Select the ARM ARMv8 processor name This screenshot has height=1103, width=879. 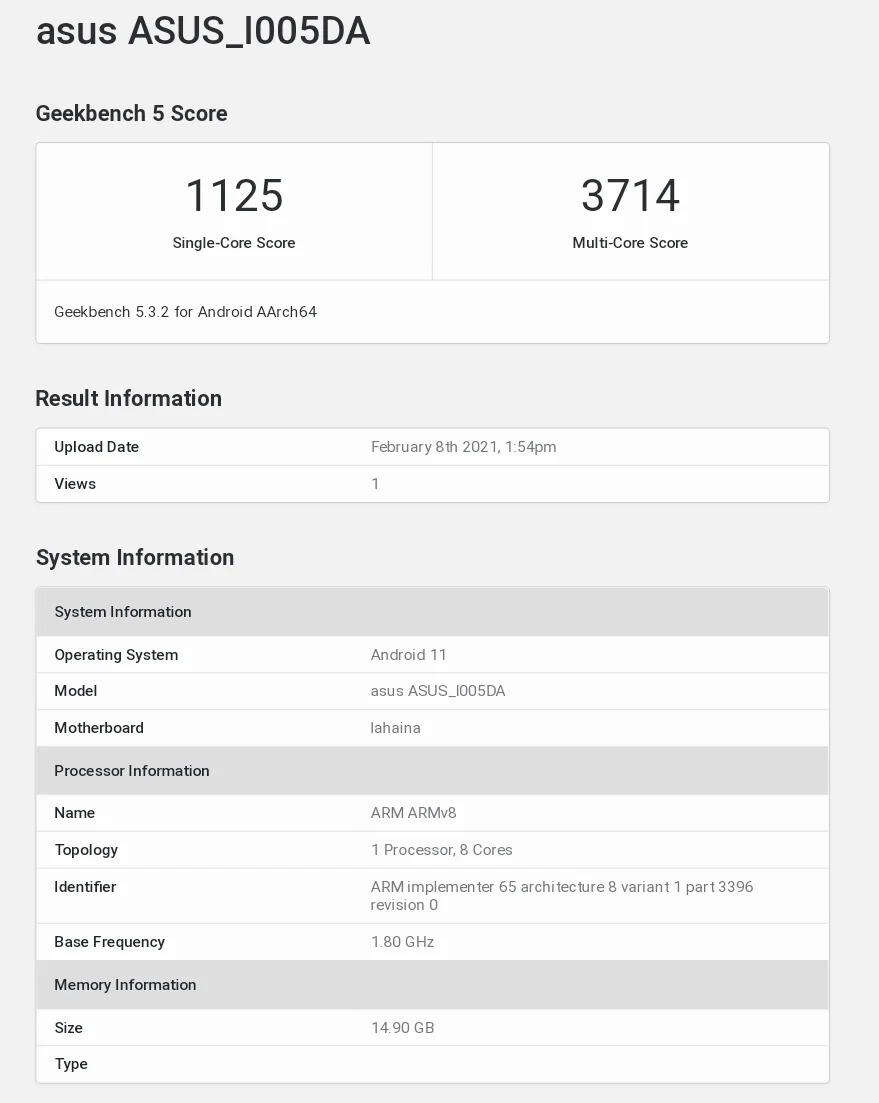[x=414, y=813]
